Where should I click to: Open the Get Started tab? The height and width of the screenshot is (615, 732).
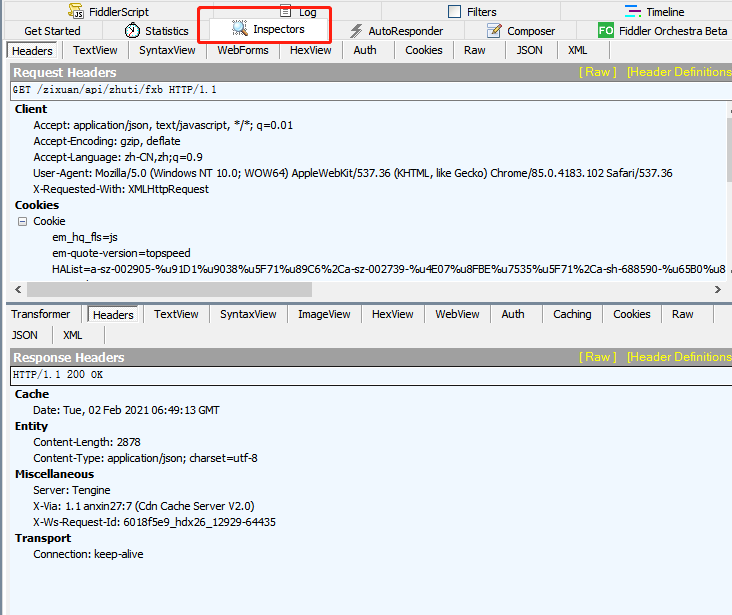(x=52, y=31)
